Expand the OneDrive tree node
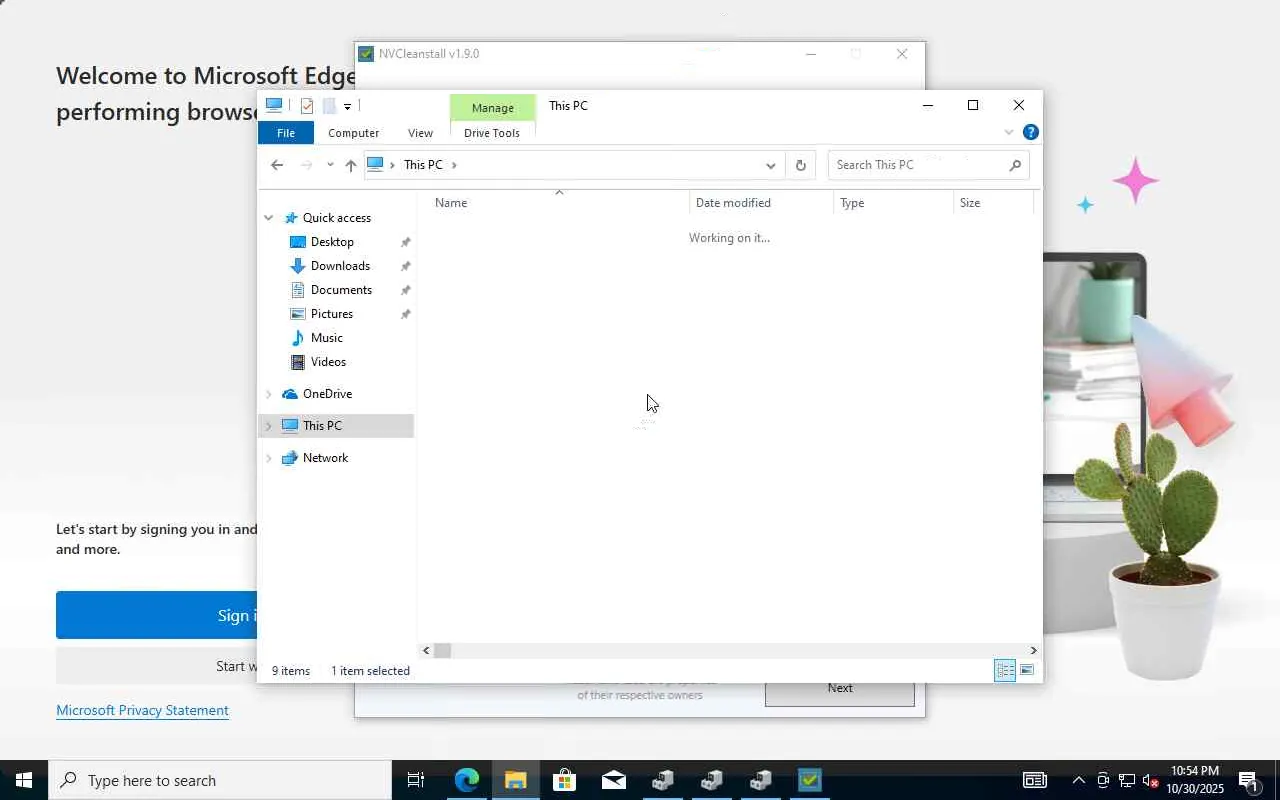The height and width of the screenshot is (800, 1280). coord(268,394)
